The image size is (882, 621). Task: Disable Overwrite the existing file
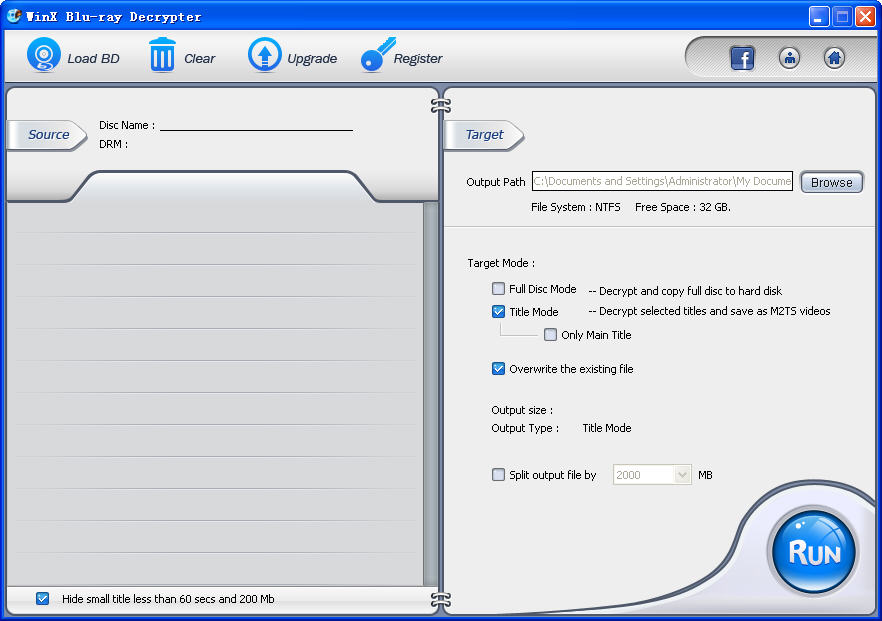coord(498,368)
